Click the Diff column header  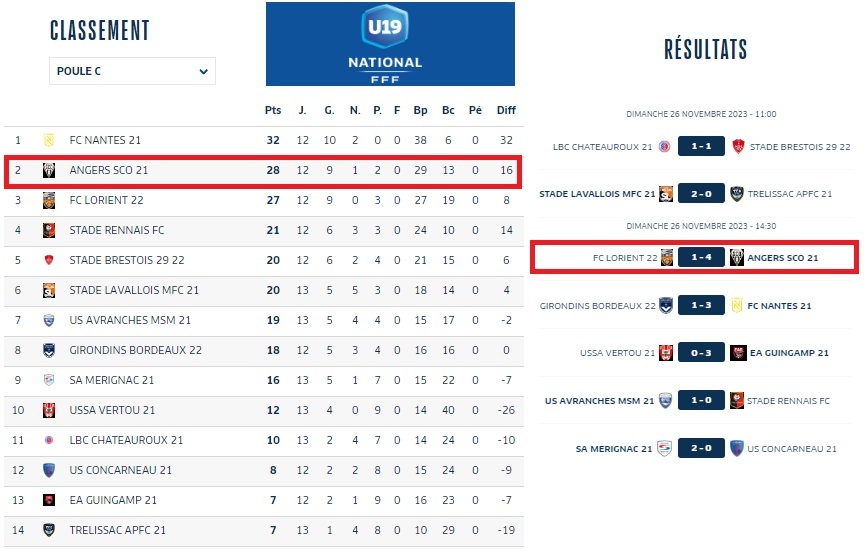tap(506, 110)
